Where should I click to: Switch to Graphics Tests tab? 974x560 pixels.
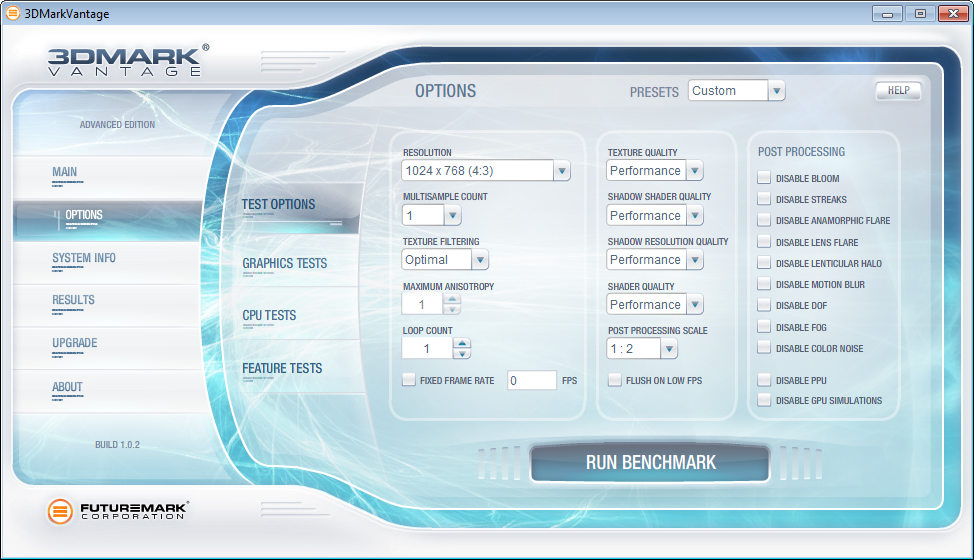[284, 263]
